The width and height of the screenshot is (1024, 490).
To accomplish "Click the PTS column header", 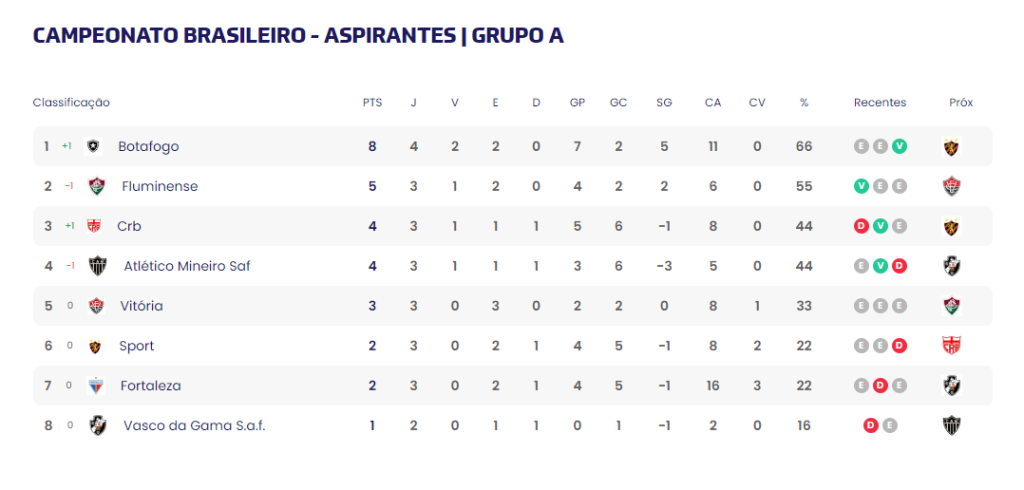I will (x=372, y=103).
